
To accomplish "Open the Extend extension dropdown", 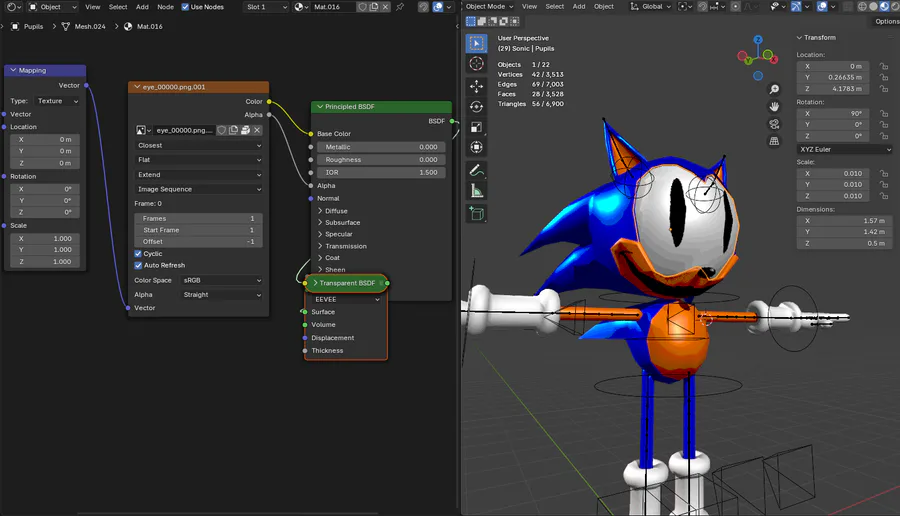I will (x=199, y=174).
